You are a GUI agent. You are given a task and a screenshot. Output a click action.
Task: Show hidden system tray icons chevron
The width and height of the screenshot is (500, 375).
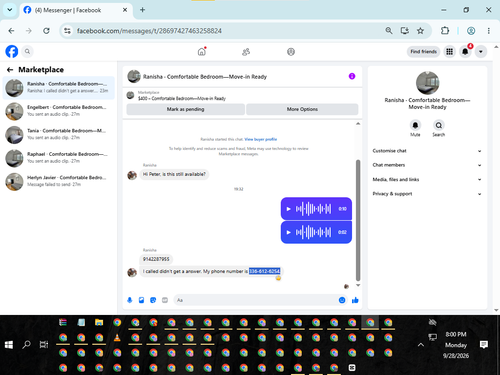point(421,345)
